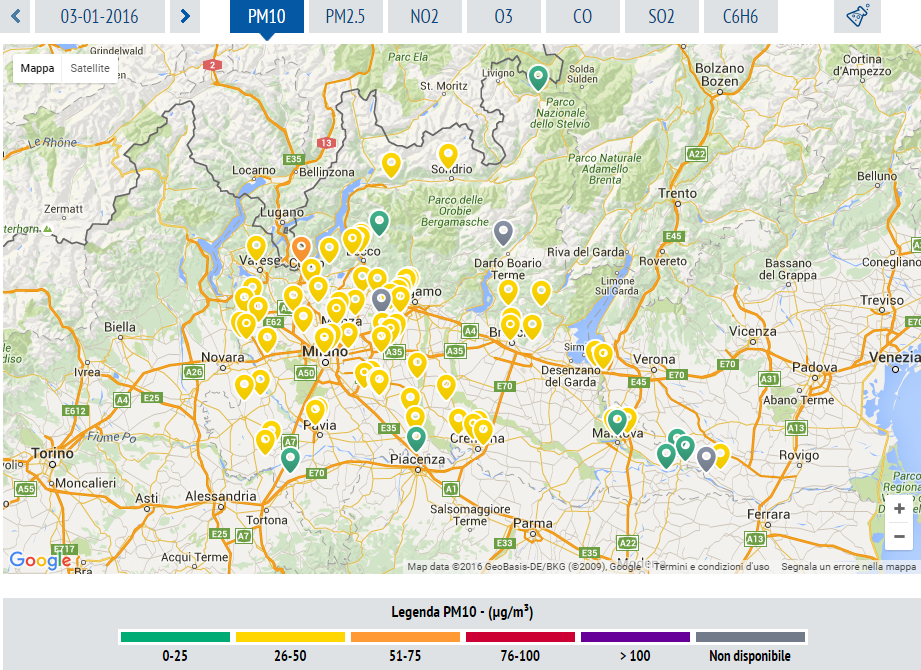The width and height of the screenshot is (921, 670).
Task: Switch map to Satellite view
Action: pyautogui.click(x=90, y=68)
